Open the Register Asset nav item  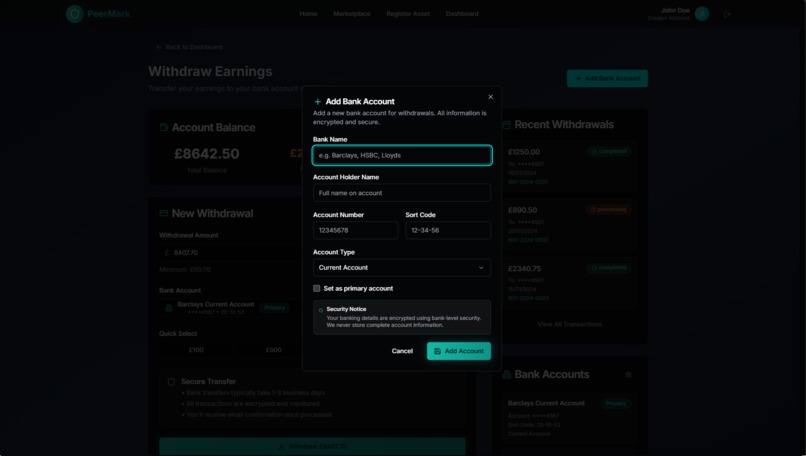pos(408,14)
